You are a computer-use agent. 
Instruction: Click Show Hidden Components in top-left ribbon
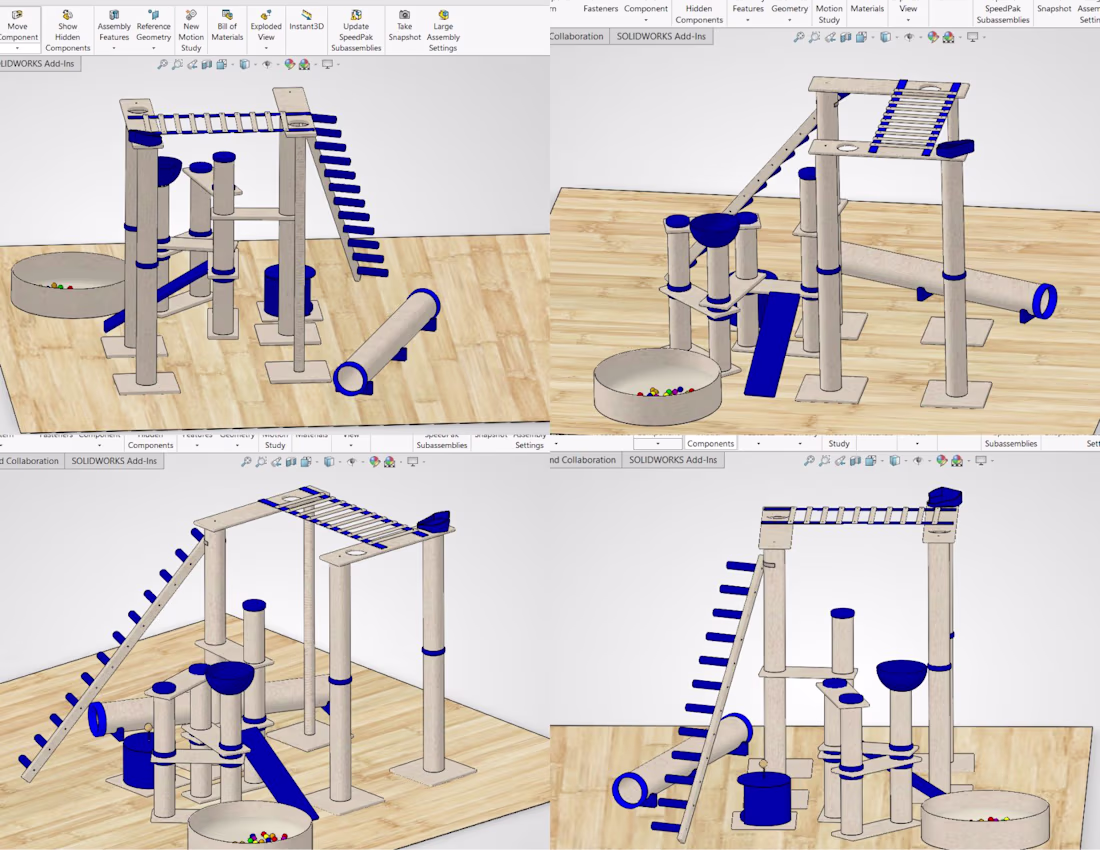(67, 32)
